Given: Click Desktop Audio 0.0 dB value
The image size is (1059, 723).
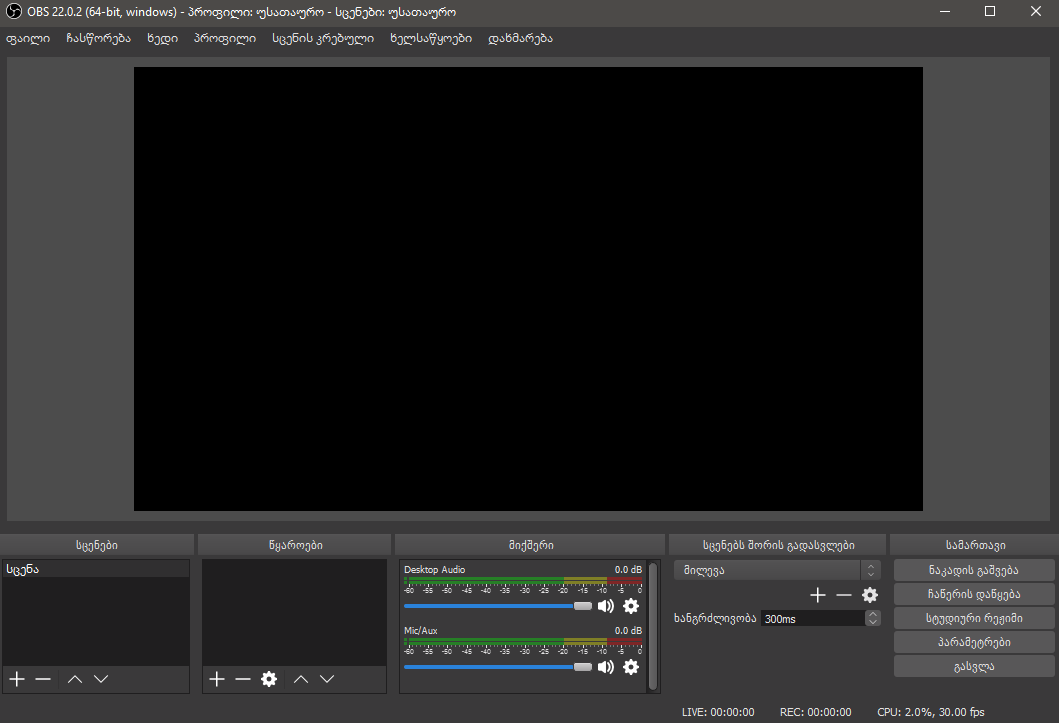Looking at the screenshot, I should tap(628, 570).
